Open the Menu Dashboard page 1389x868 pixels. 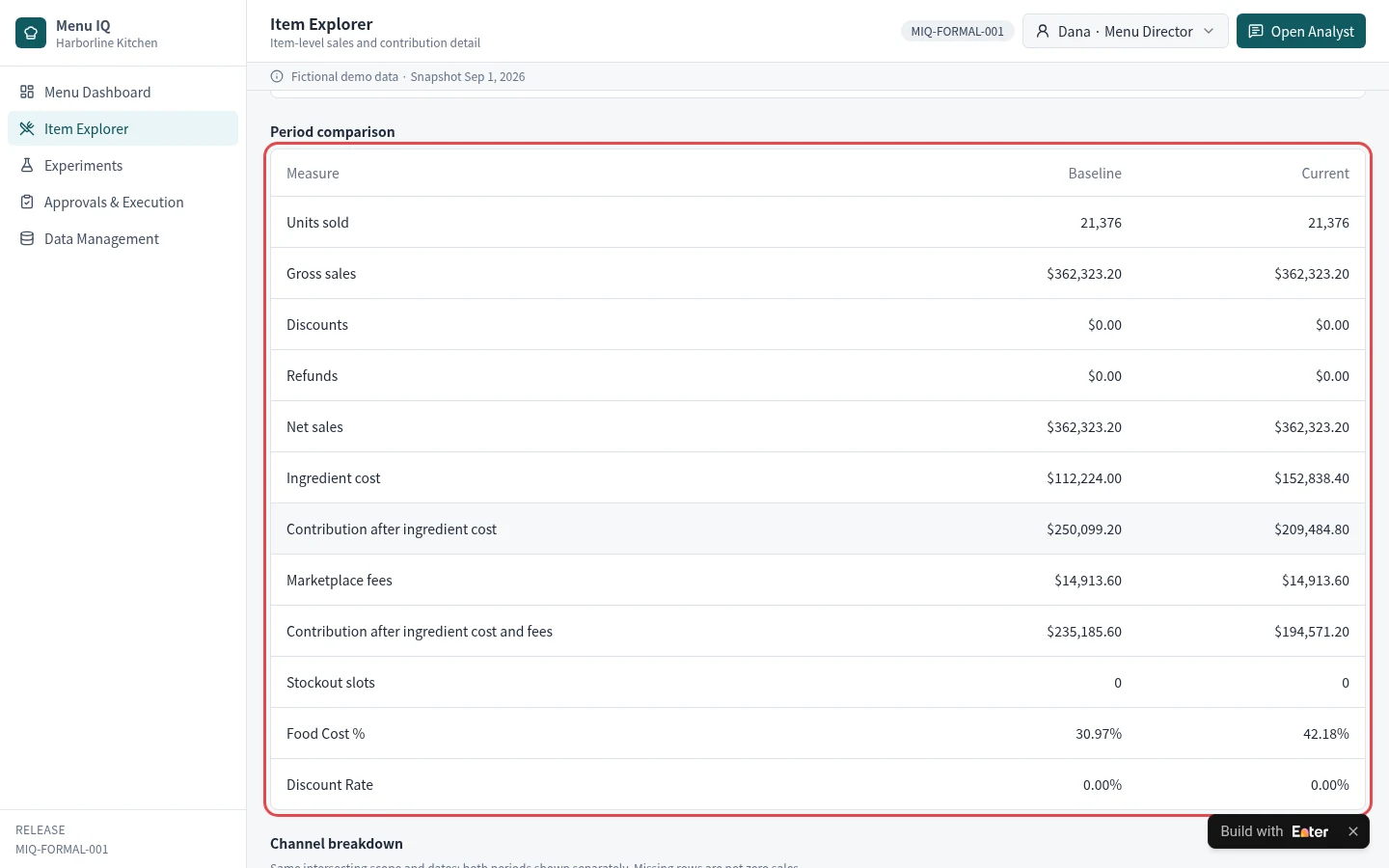point(123,93)
